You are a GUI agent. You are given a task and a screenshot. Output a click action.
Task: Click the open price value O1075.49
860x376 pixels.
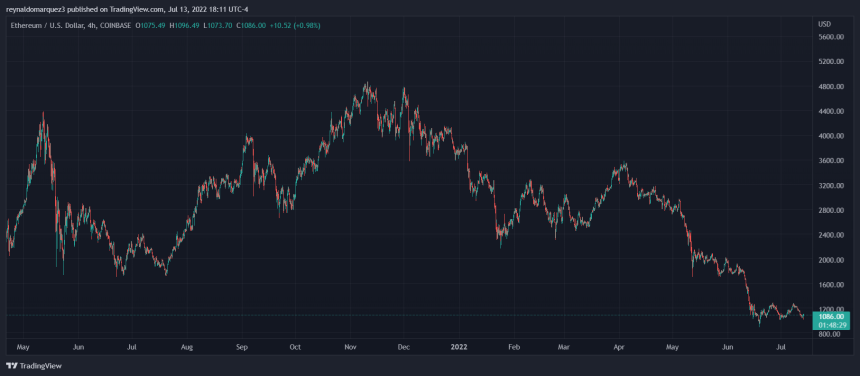pyautogui.click(x=150, y=26)
